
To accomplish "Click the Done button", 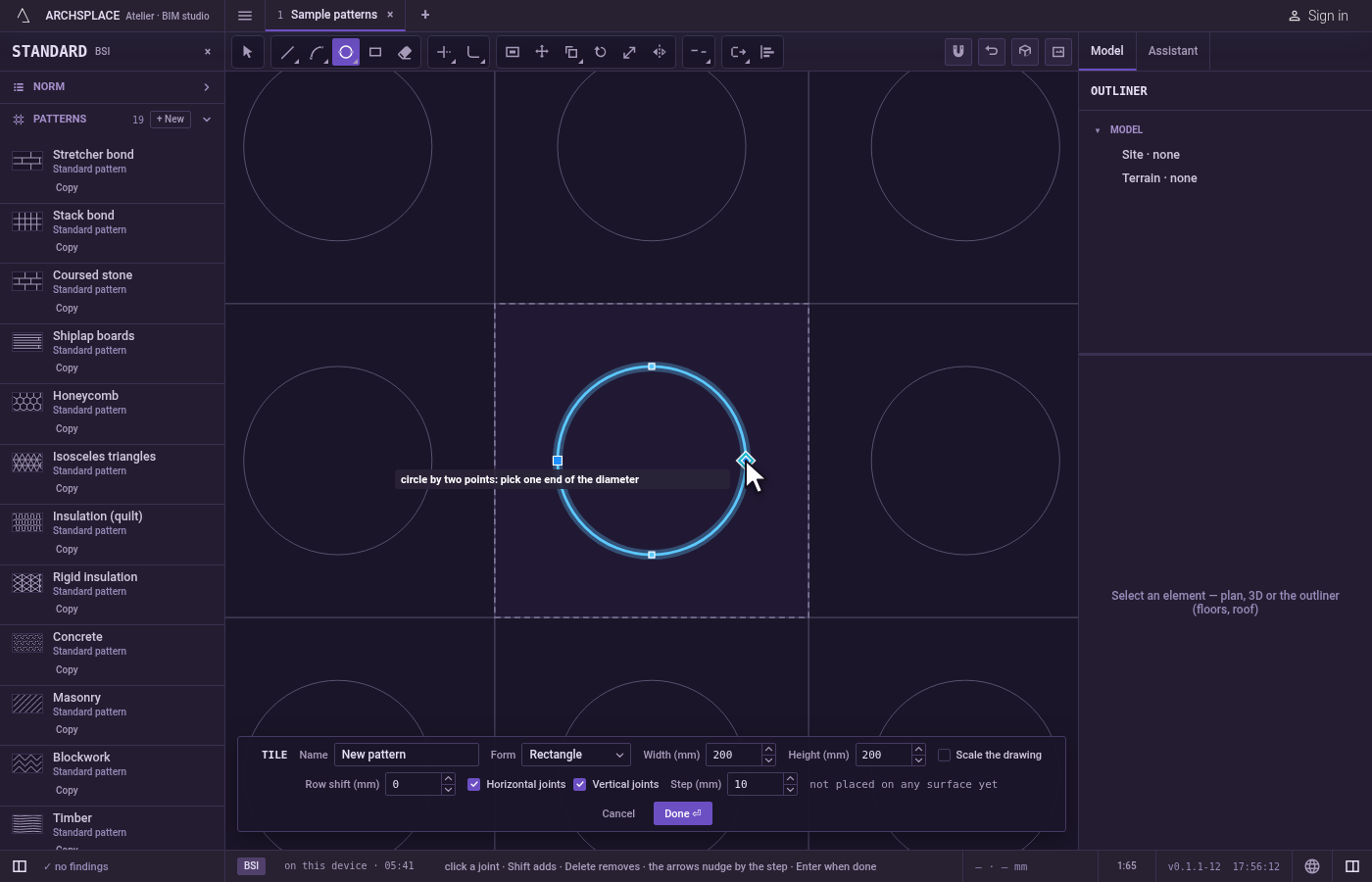I will 683,813.
